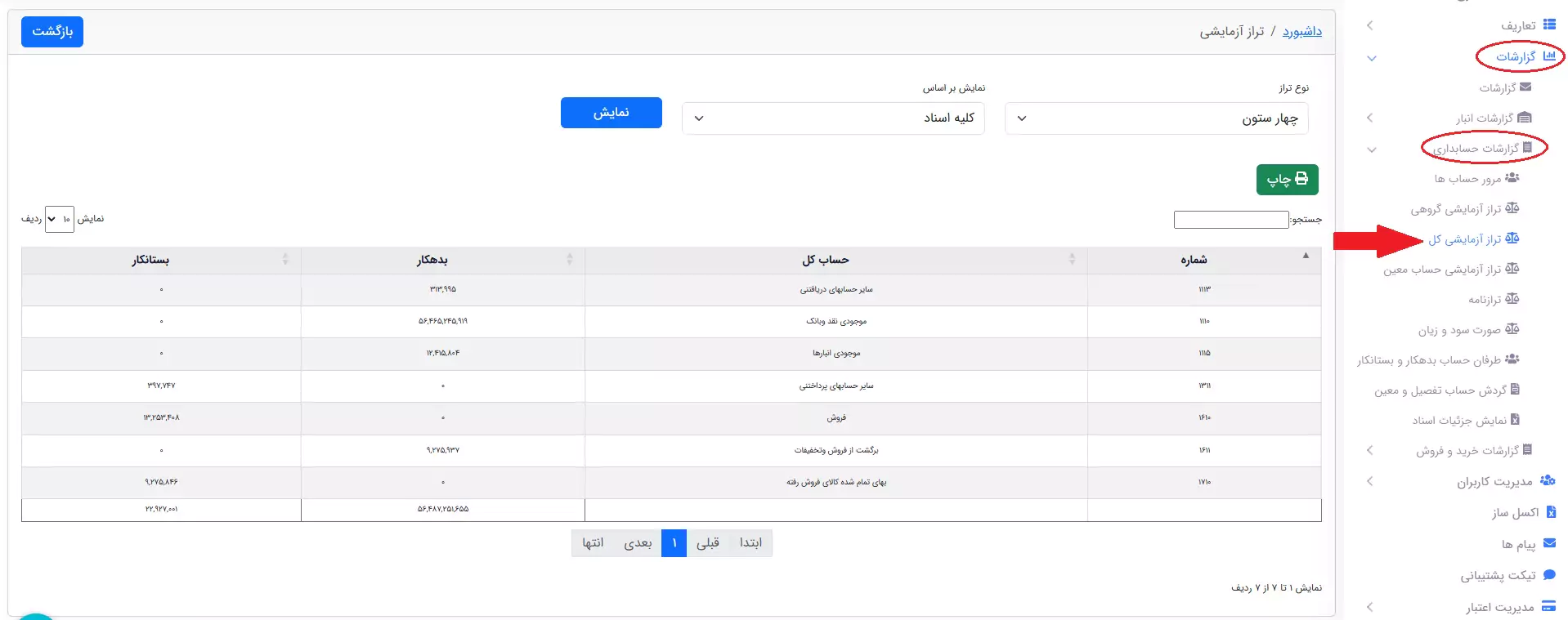Image resolution: width=1568 pixels, height=620 pixels.
Task: Focus the جستجو search input field
Action: coord(1231,220)
